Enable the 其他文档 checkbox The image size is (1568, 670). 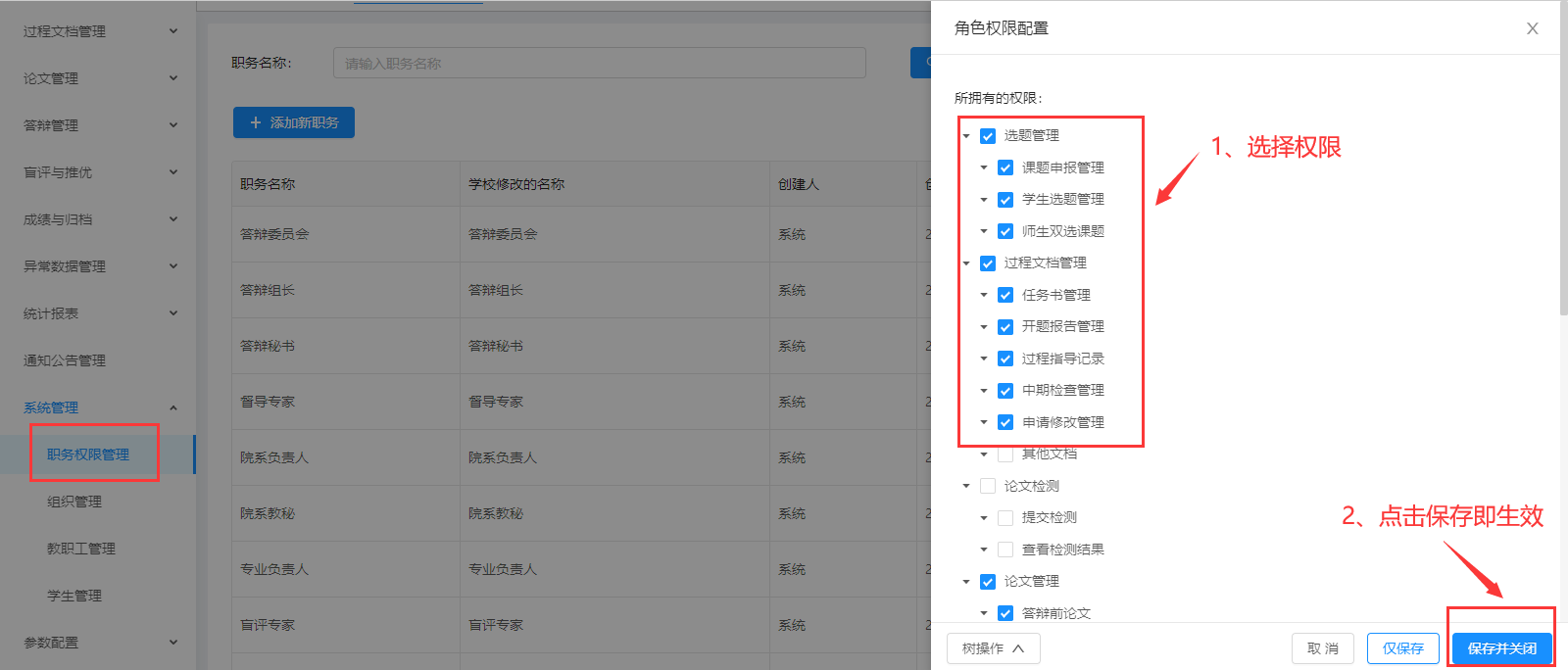pyautogui.click(x=1005, y=455)
